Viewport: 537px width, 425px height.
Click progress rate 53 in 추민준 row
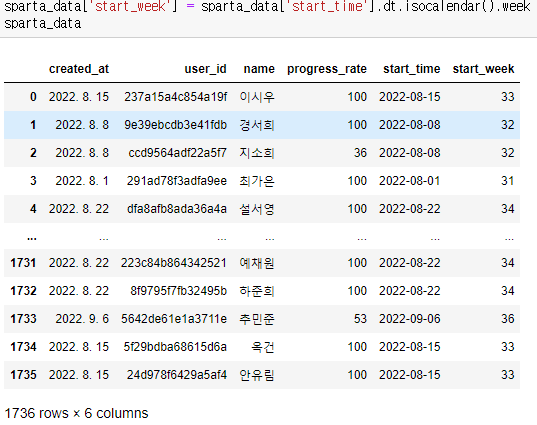[x=360, y=319]
